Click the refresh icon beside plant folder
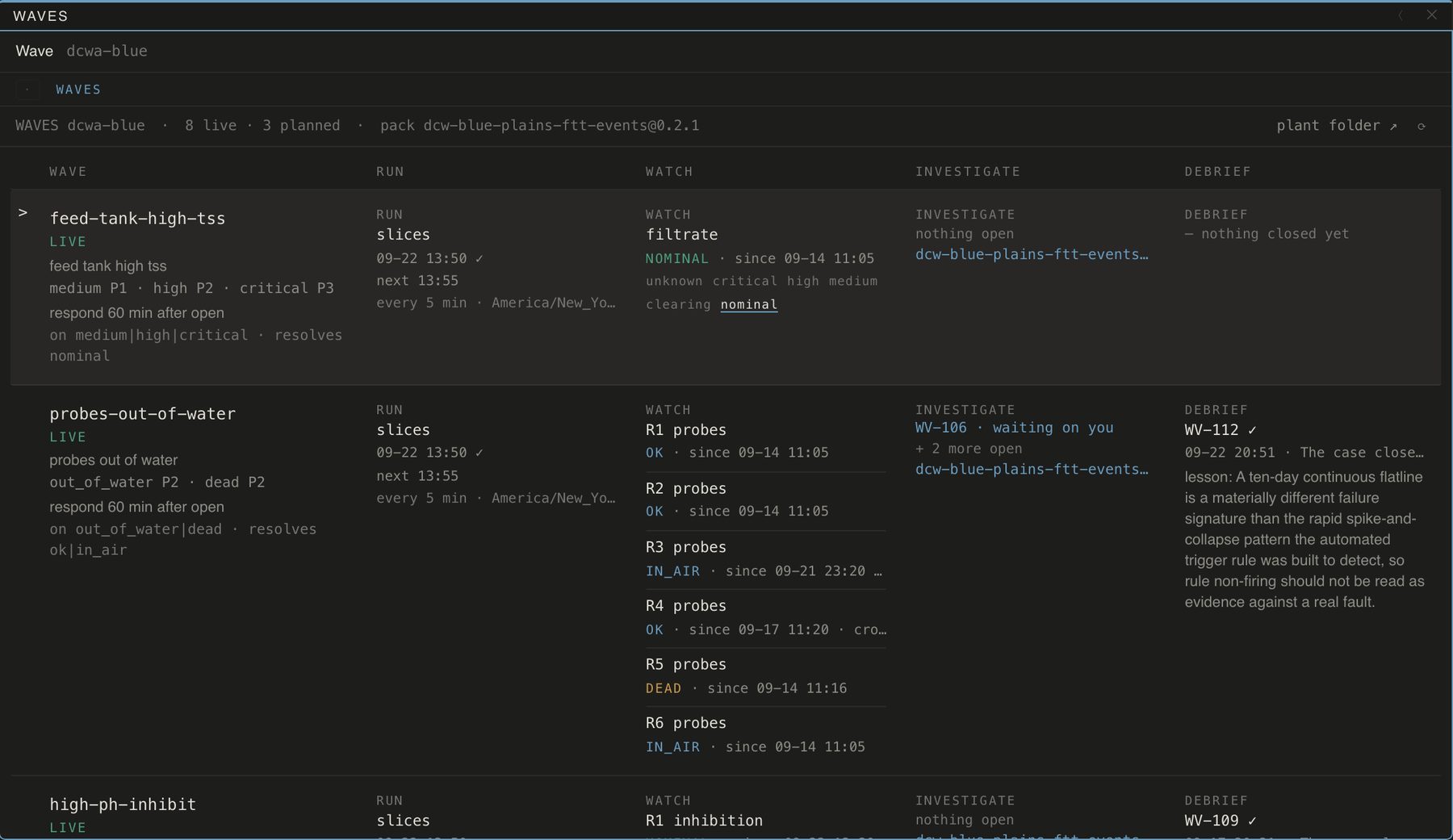The height and width of the screenshot is (840, 1453). point(1422,126)
